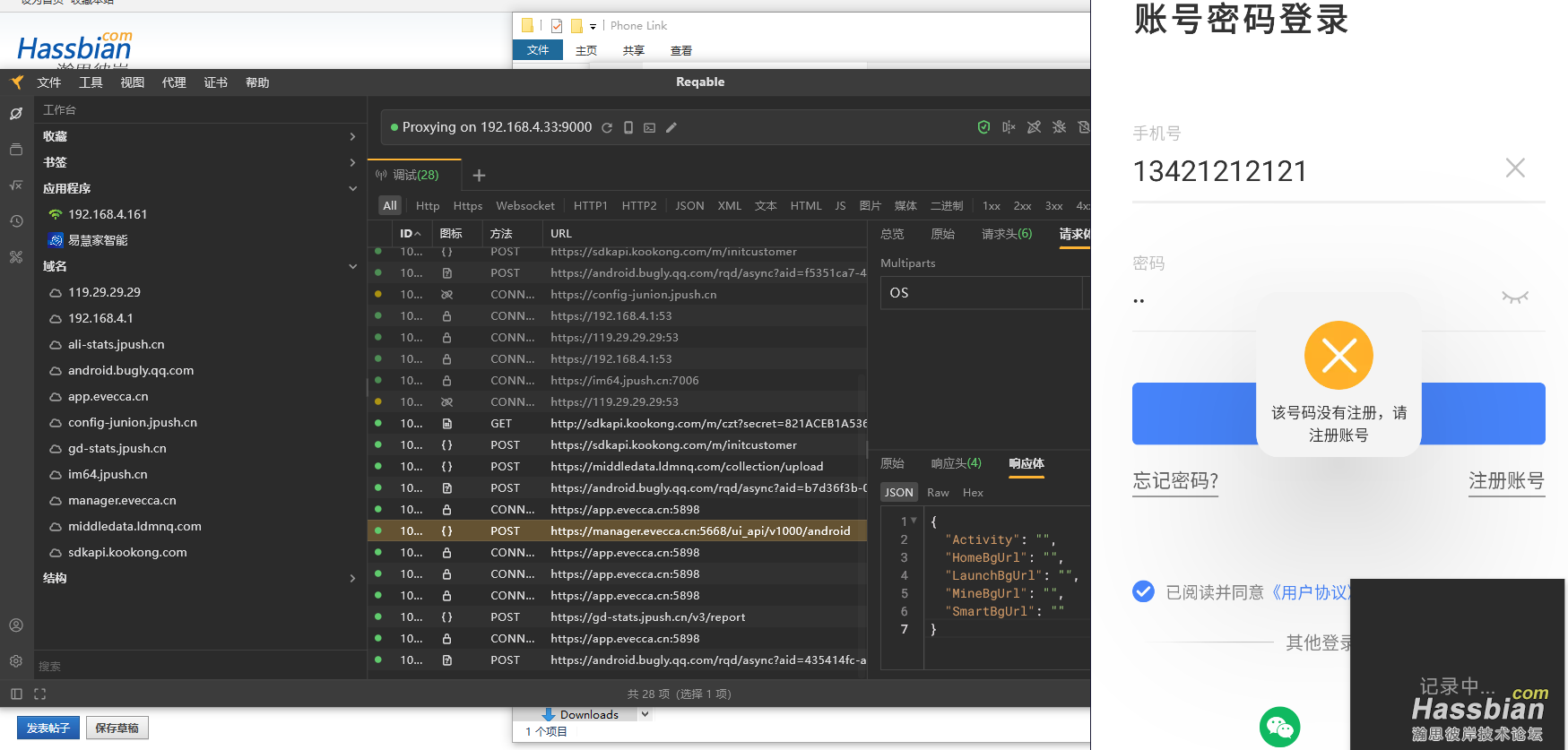Toggle password visibility with the eye icon
The height and width of the screenshot is (750, 1568).
[1515, 297]
